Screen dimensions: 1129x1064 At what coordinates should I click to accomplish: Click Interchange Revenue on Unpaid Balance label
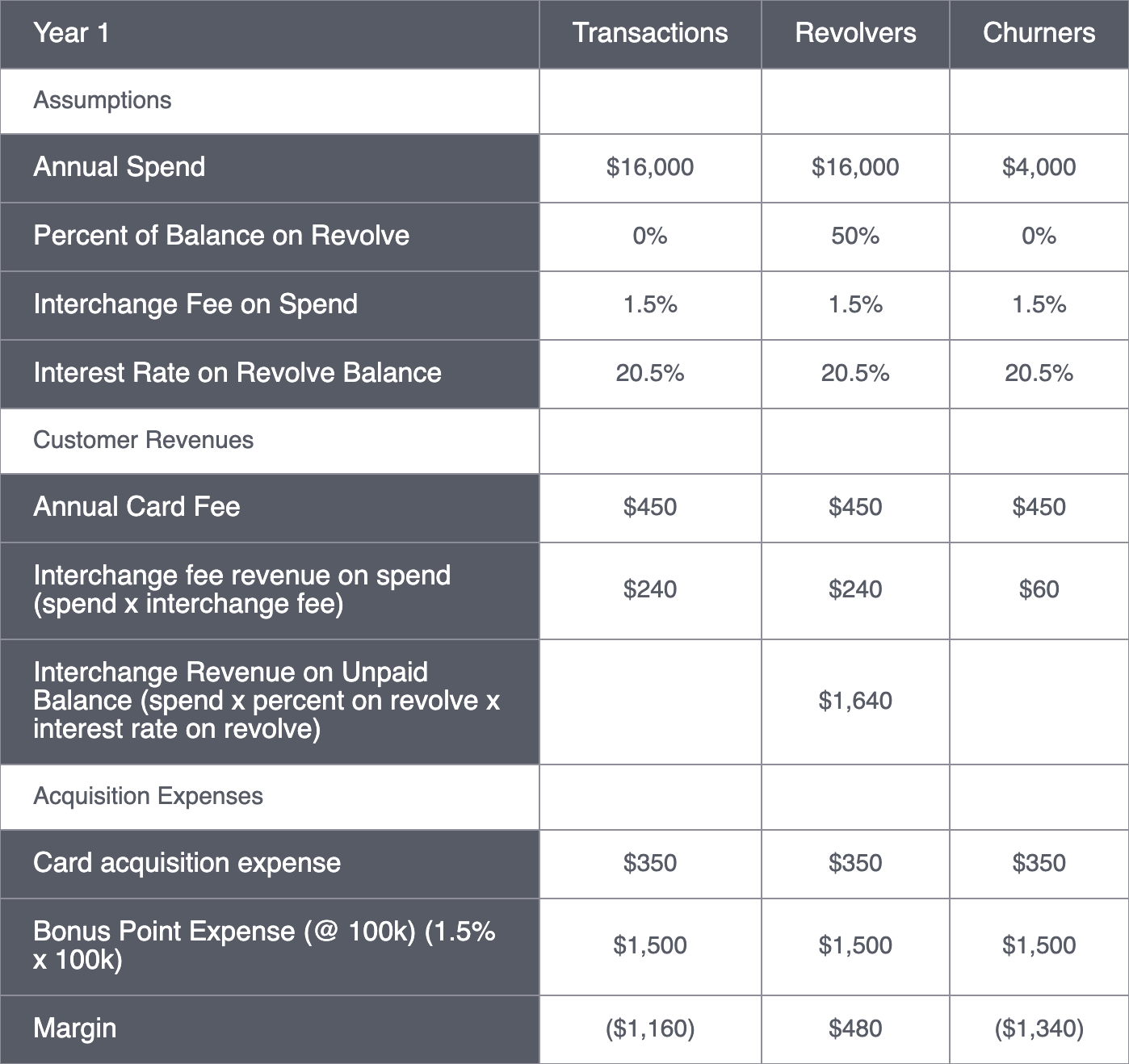point(267,701)
